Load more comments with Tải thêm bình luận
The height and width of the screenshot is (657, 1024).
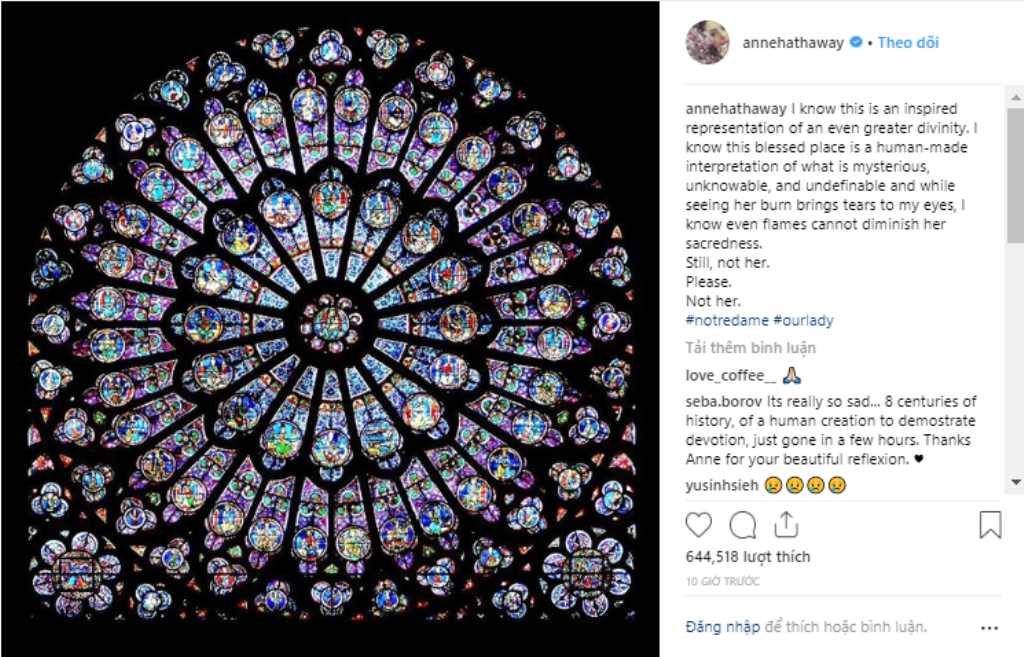[x=750, y=347]
